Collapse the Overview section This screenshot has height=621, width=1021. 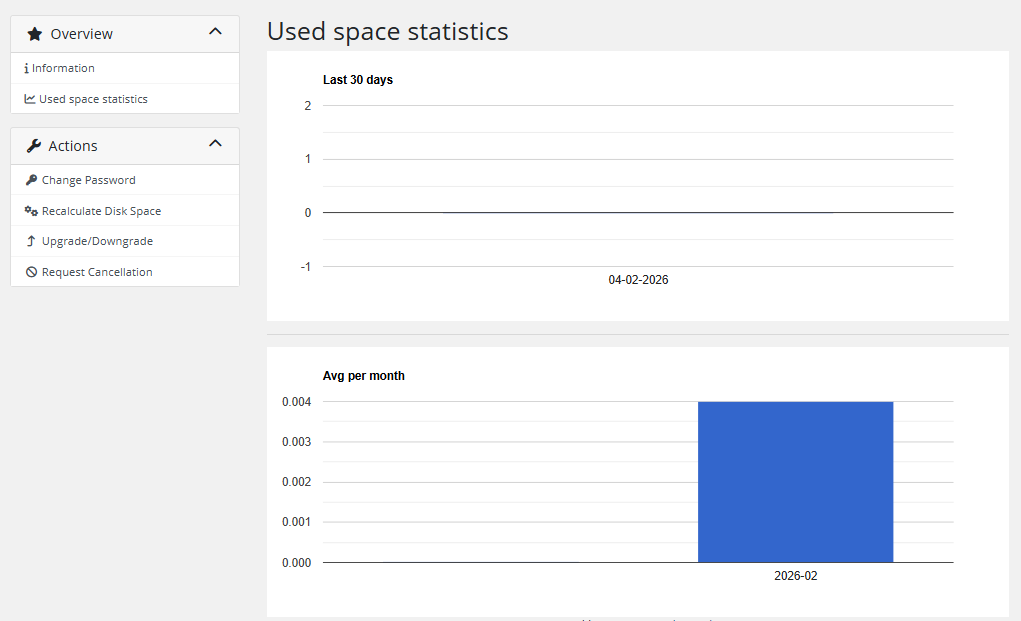click(x=215, y=31)
